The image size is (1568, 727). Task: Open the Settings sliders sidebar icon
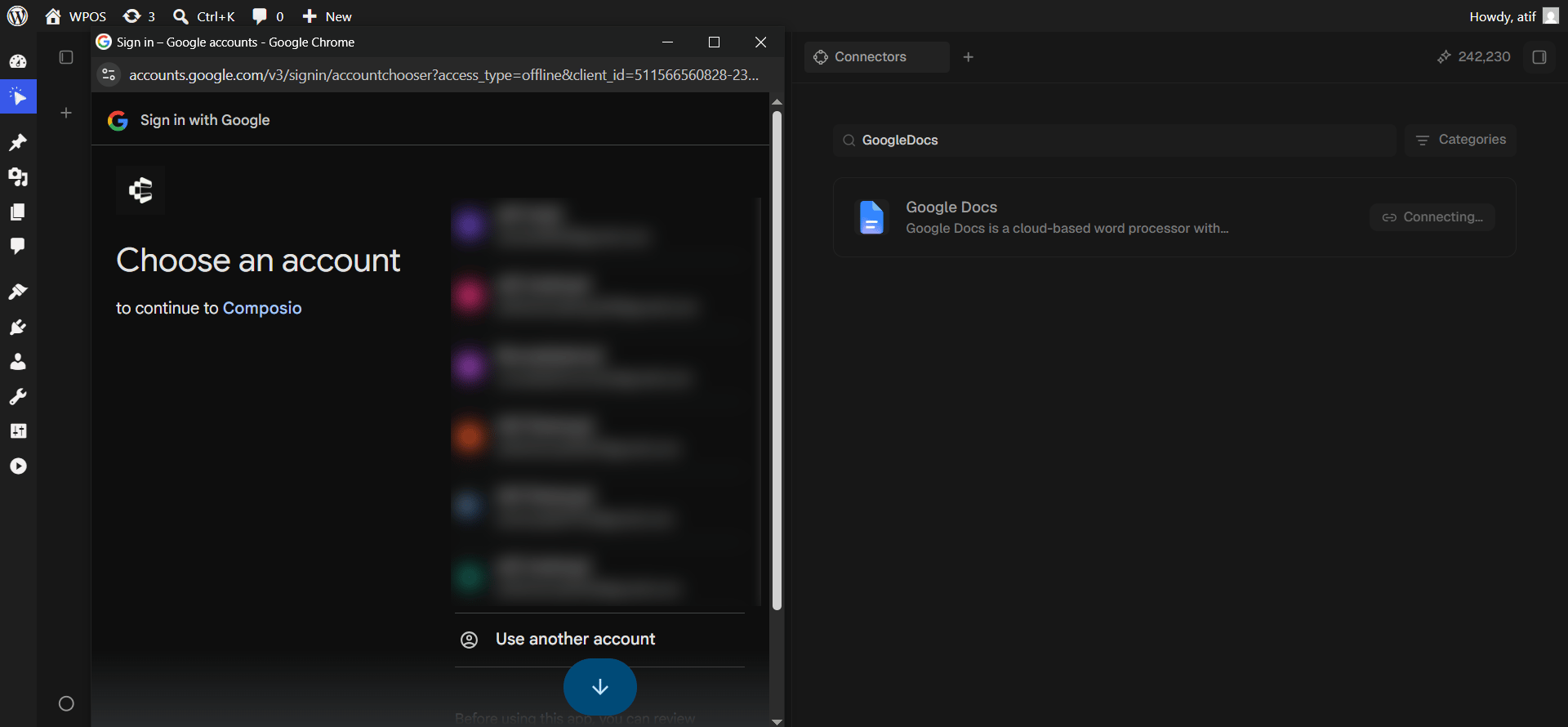(18, 430)
